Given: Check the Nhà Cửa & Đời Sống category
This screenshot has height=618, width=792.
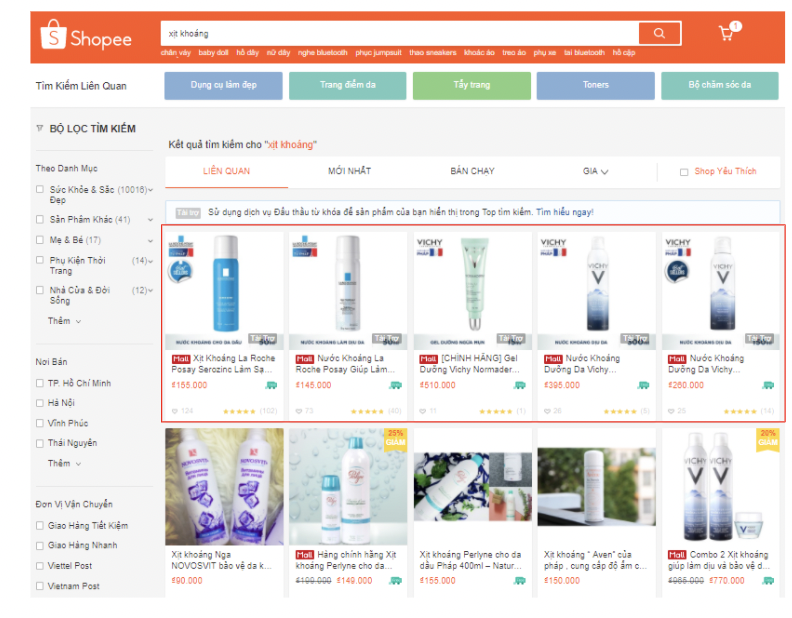Looking at the screenshot, I should 40,290.
